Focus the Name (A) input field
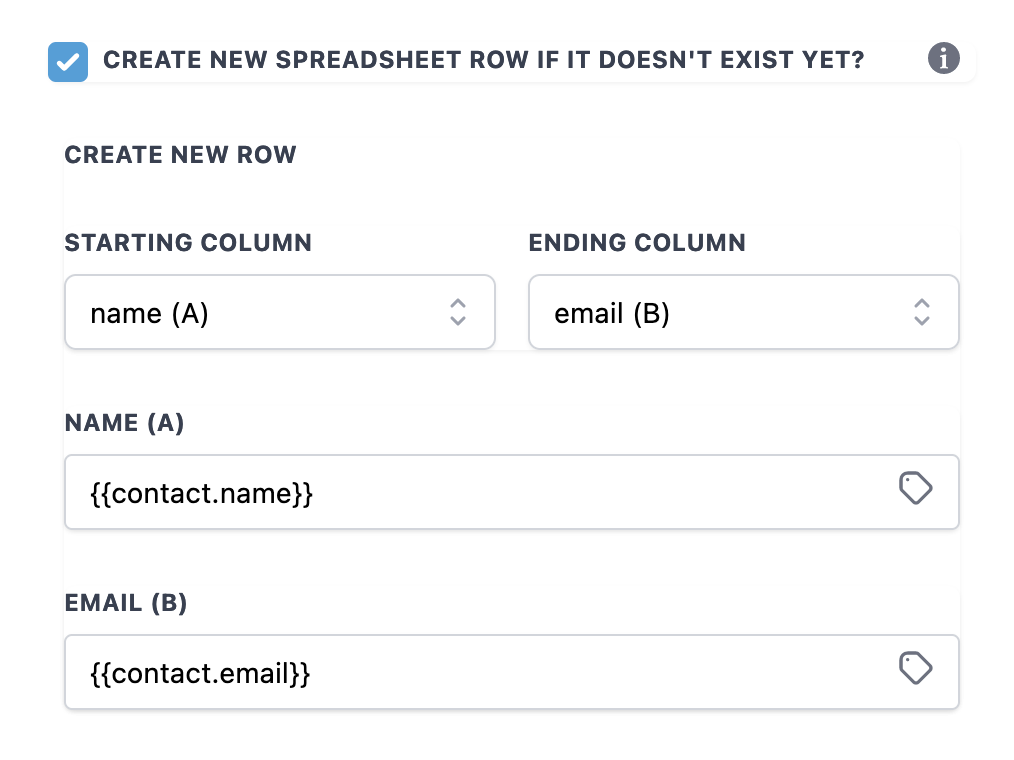The height and width of the screenshot is (760, 1014). click(x=512, y=492)
